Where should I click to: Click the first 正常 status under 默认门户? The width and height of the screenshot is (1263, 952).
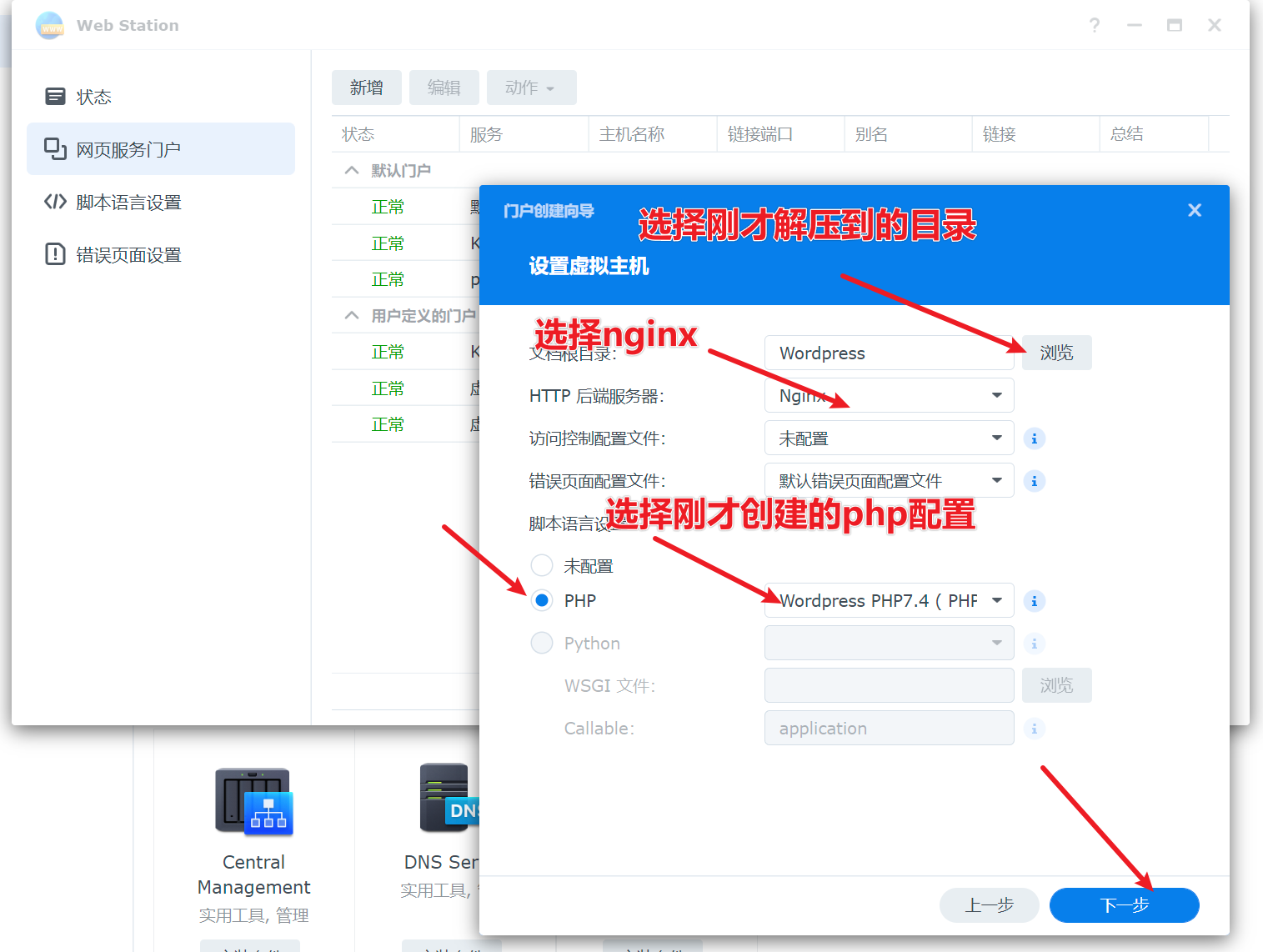[388, 207]
